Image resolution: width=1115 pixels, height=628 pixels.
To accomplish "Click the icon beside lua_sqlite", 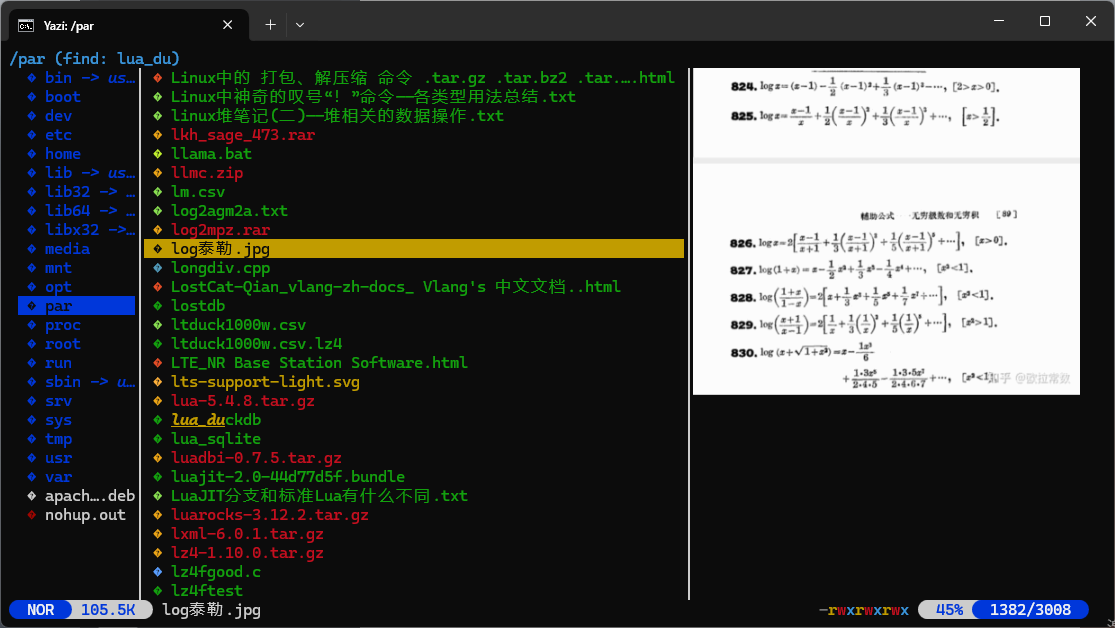I will [158, 439].
